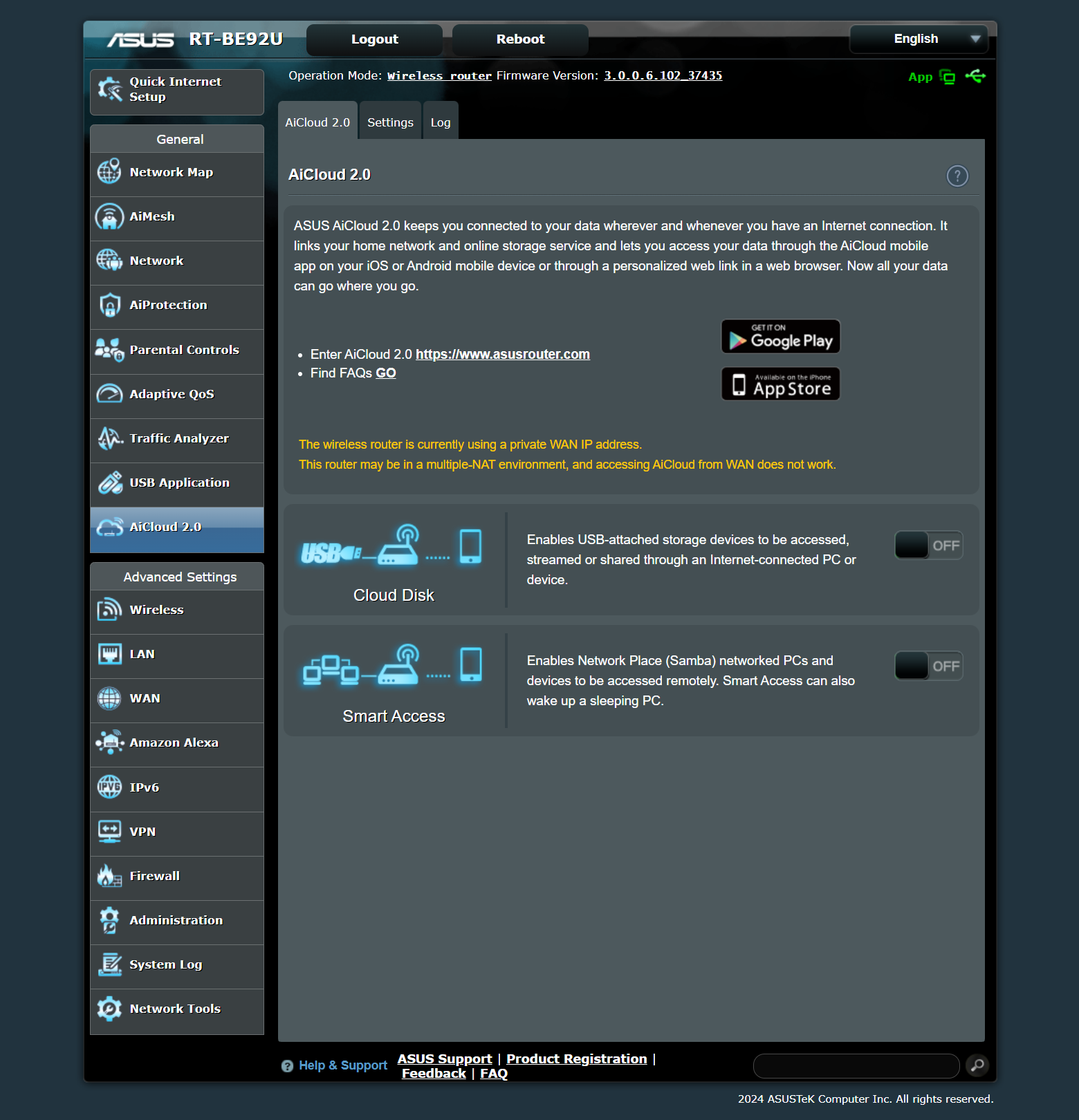Image resolution: width=1079 pixels, height=1120 pixels.
Task: Open the WAN globe icon
Action: (109, 698)
